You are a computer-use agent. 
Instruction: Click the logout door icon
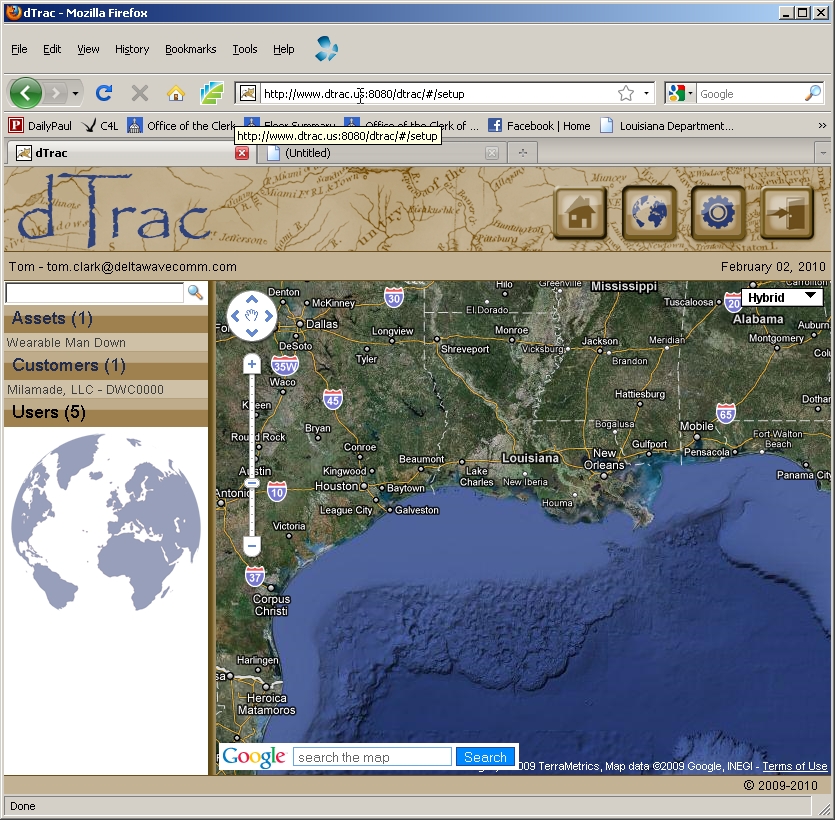coord(786,213)
